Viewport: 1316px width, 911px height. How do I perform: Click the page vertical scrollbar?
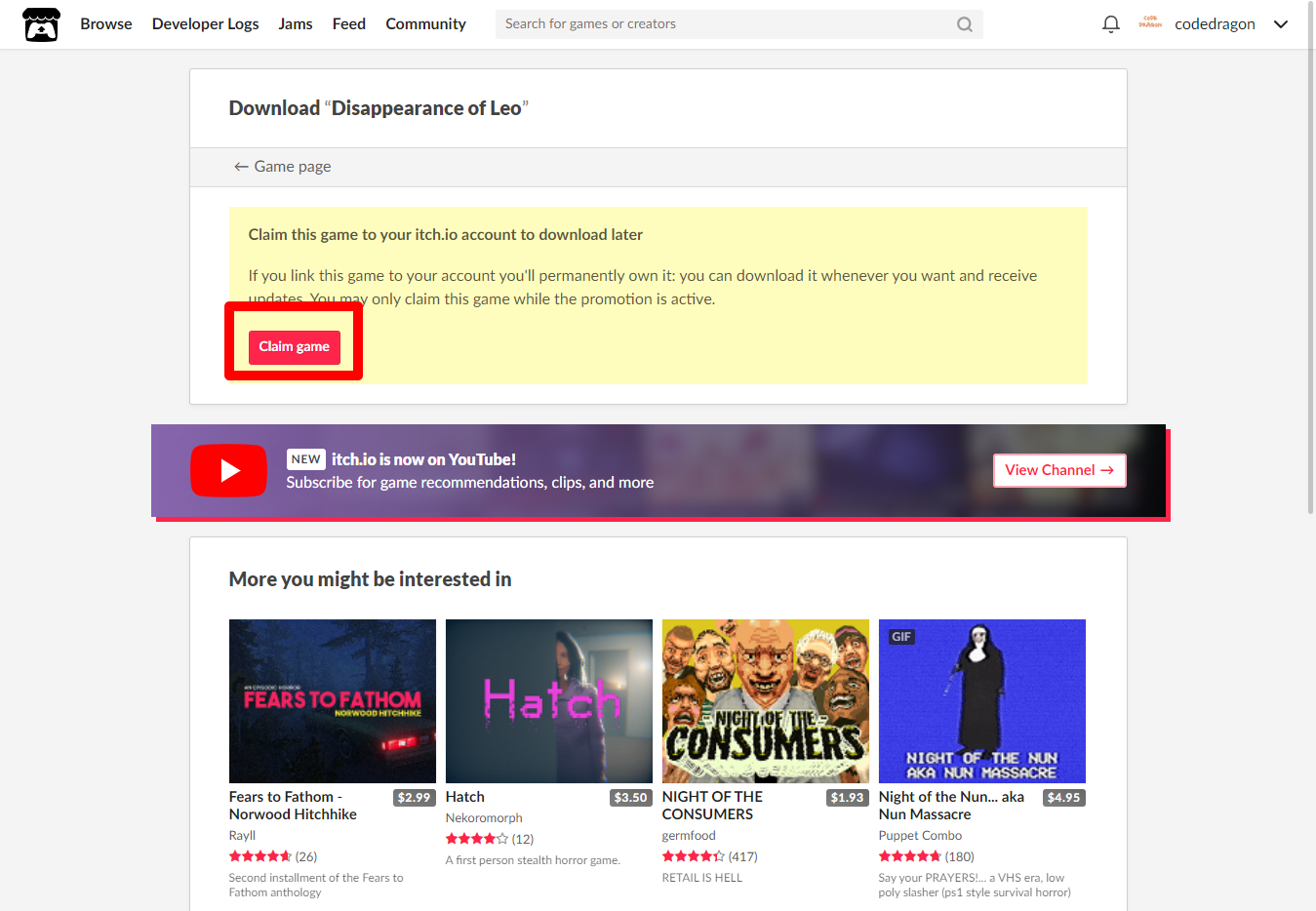point(1311,258)
